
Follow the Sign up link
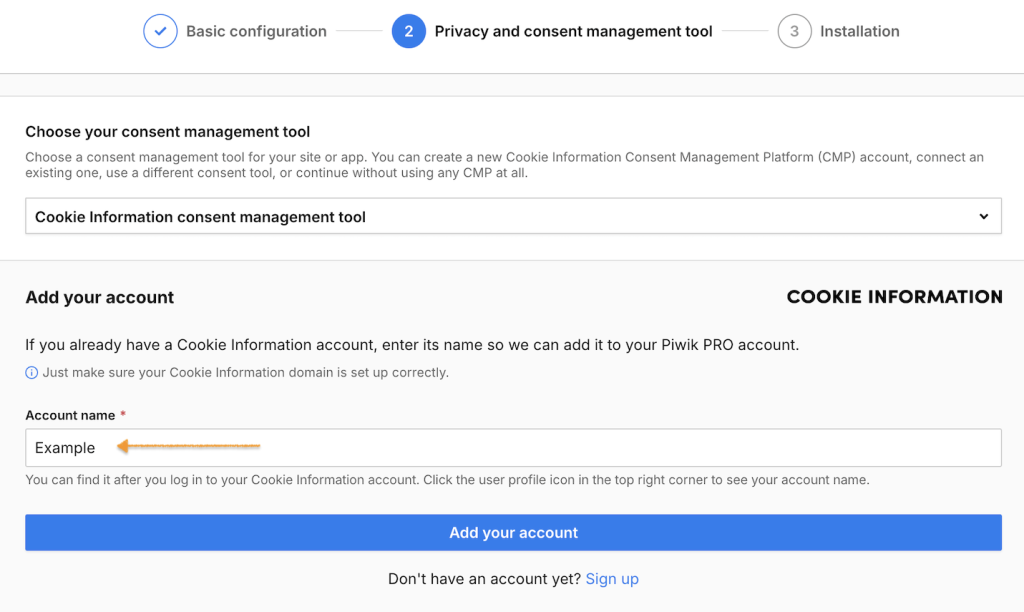(612, 579)
